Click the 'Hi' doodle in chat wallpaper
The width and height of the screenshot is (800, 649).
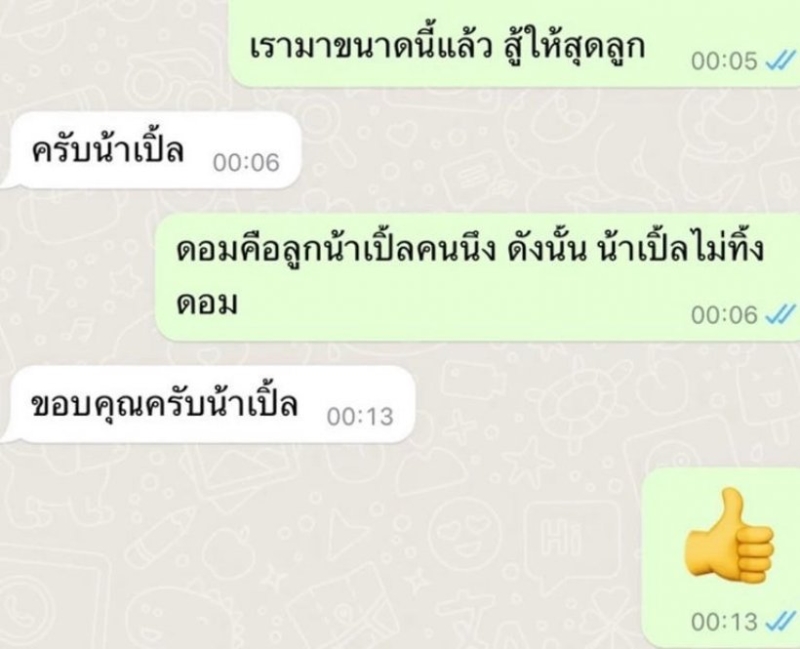[561, 535]
